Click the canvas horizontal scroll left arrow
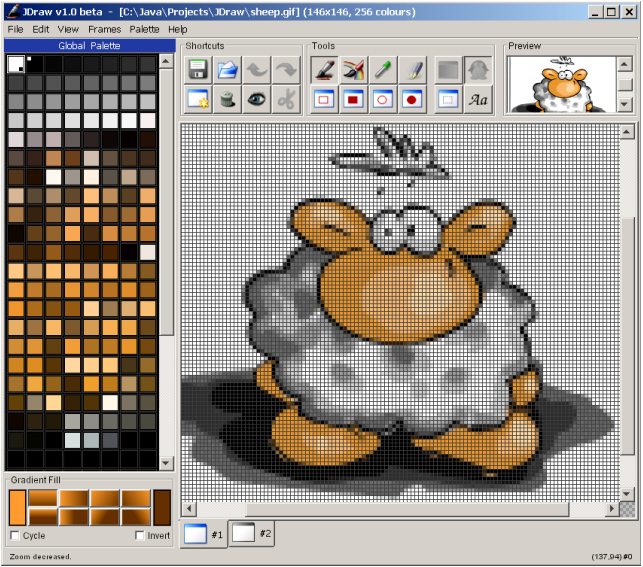 tap(189, 509)
